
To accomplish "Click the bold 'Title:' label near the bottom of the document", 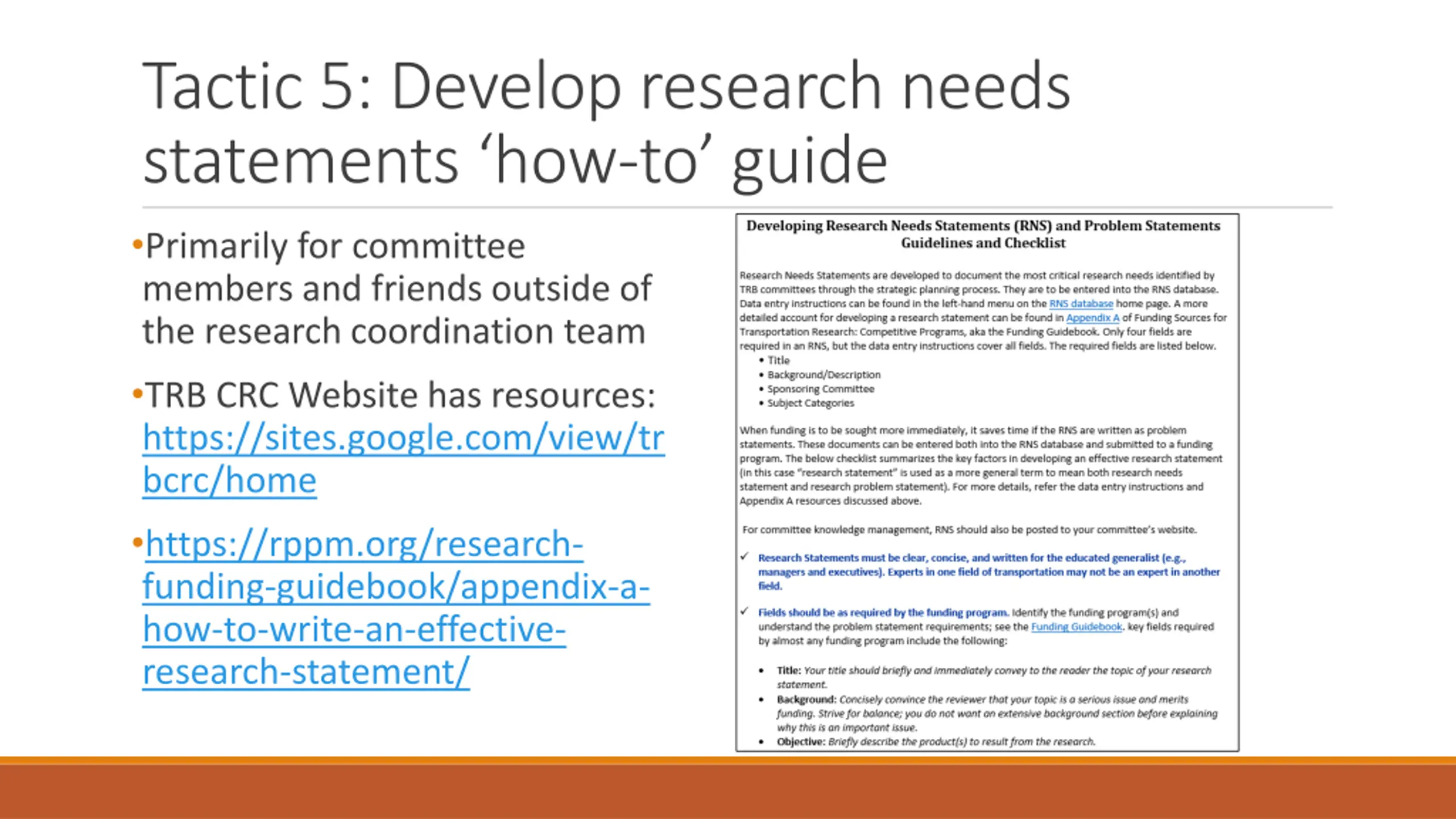I will [x=789, y=671].
